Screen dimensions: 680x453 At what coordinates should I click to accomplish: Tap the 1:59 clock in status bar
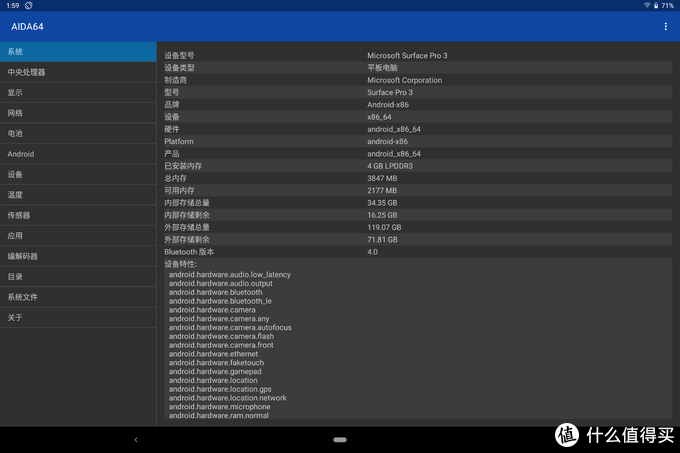click(x=13, y=5)
